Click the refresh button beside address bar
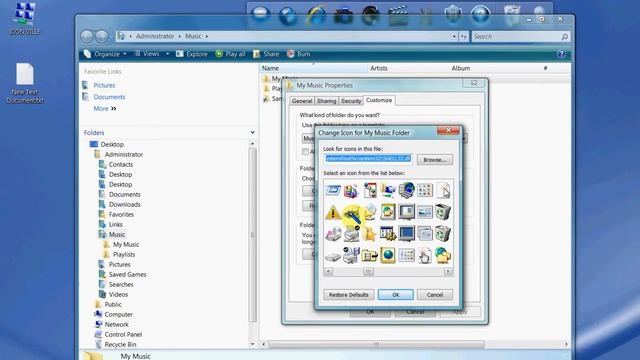Viewport: 640px width, 360px height. [x=464, y=37]
